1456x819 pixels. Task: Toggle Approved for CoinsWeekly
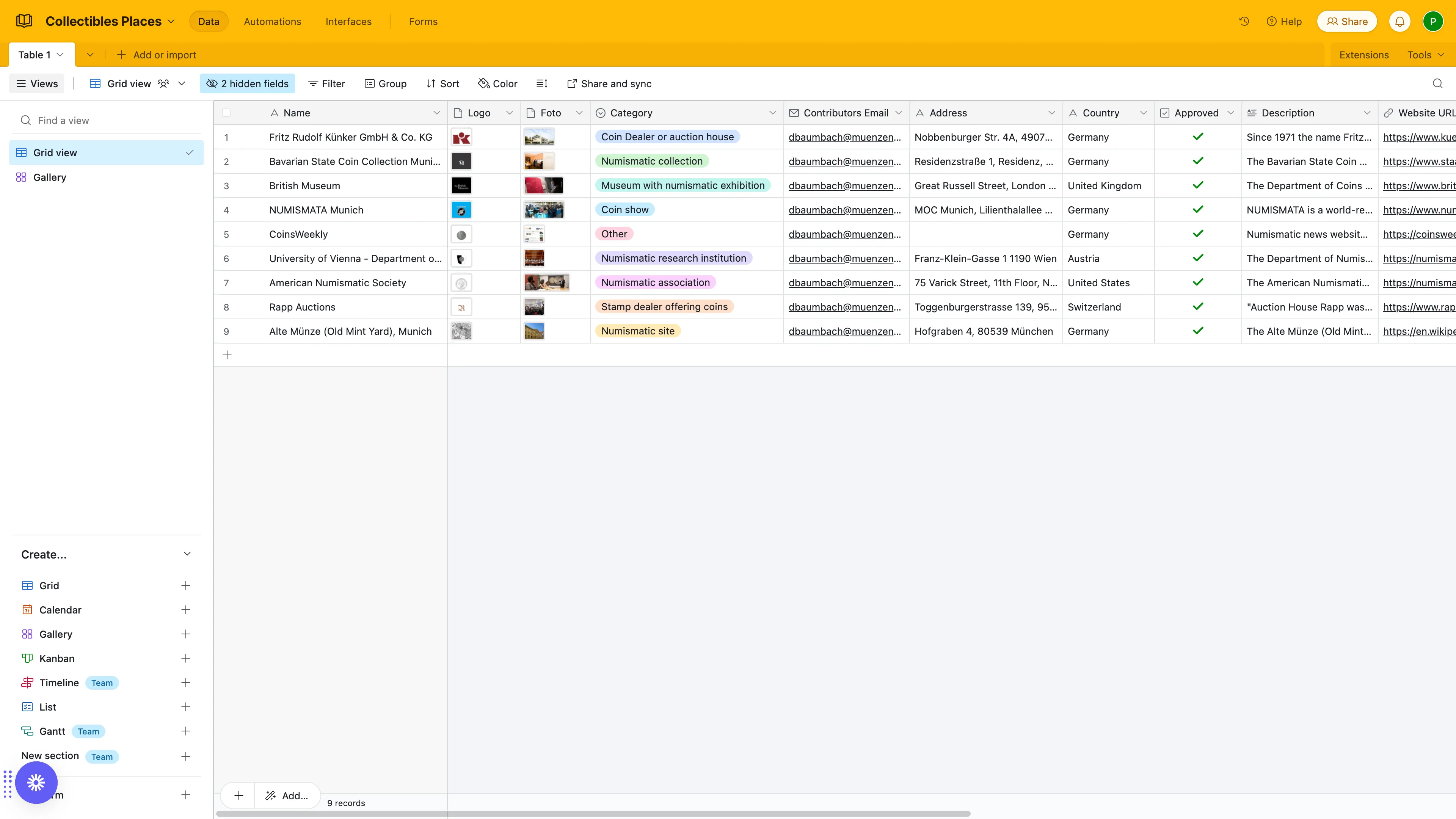[1198, 234]
